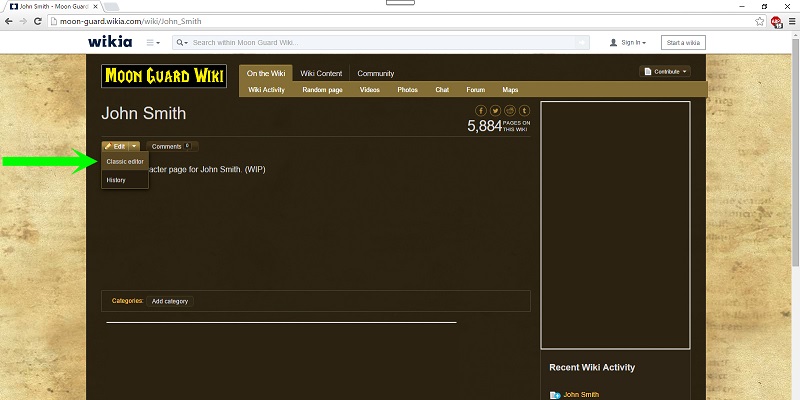The width and height of the screenshot is (800, 400).
Task: Open the Chrome hamburger menu
Action: click(792, 21)
